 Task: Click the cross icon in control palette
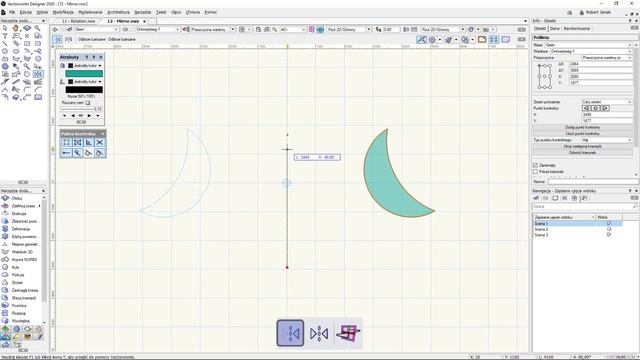(100, 142)
